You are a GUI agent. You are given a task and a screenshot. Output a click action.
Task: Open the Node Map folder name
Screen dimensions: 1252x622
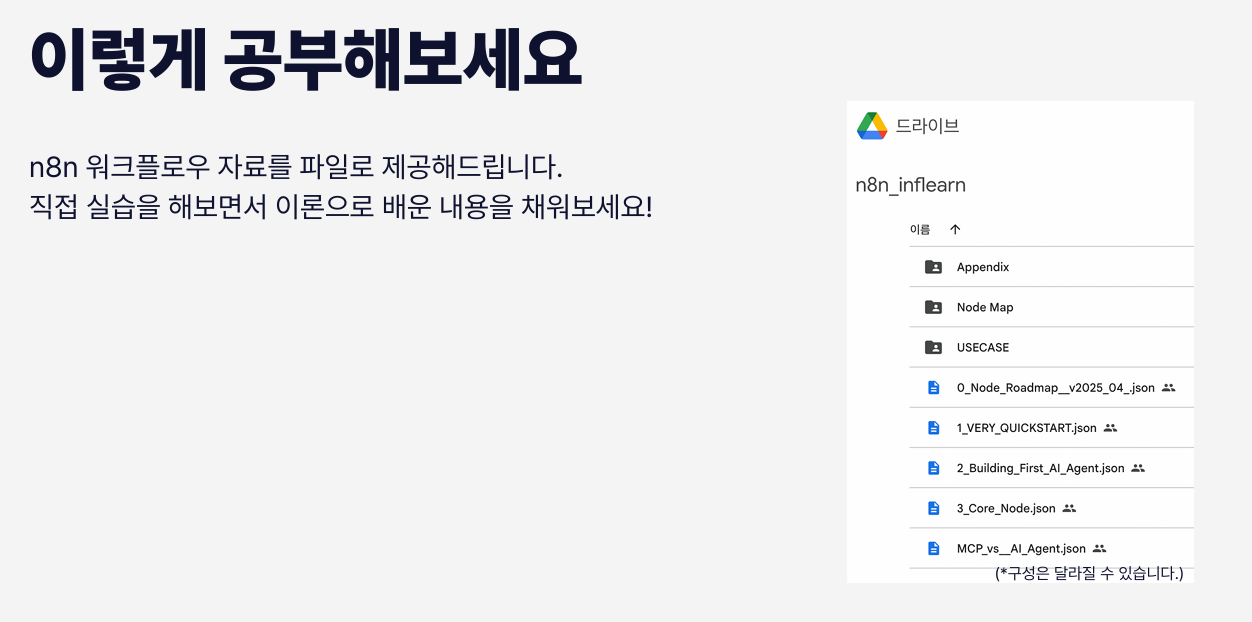coord(985,307)
